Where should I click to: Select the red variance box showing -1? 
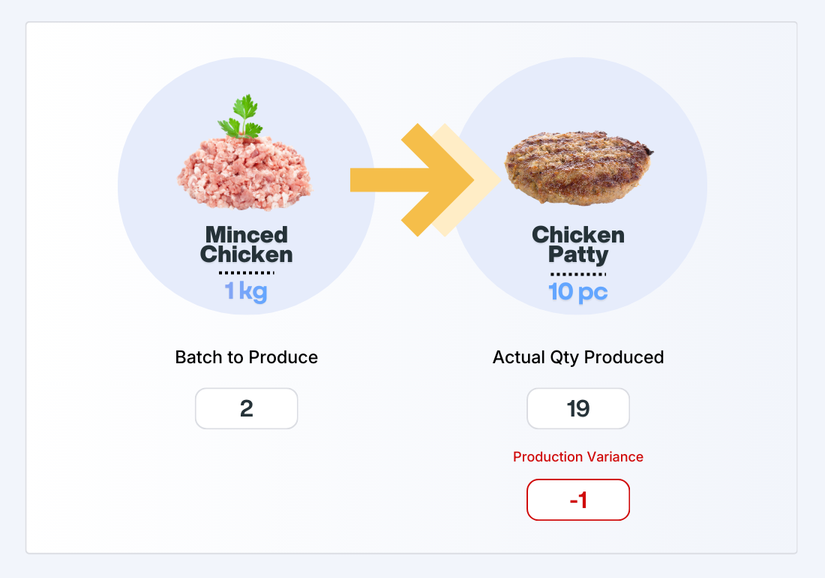[x=578, y=500]
